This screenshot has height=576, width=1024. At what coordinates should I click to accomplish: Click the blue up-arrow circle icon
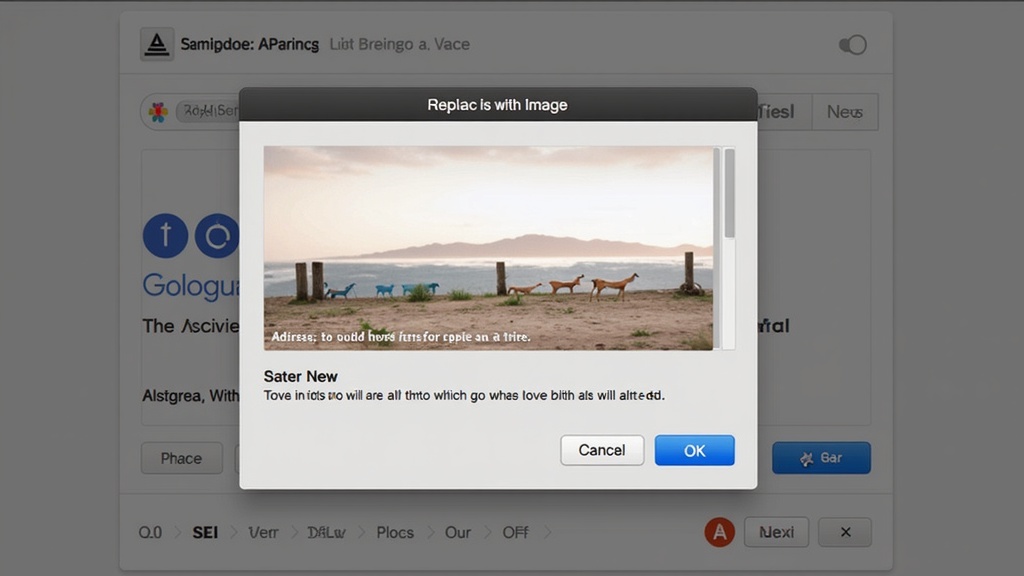point(165,236)
